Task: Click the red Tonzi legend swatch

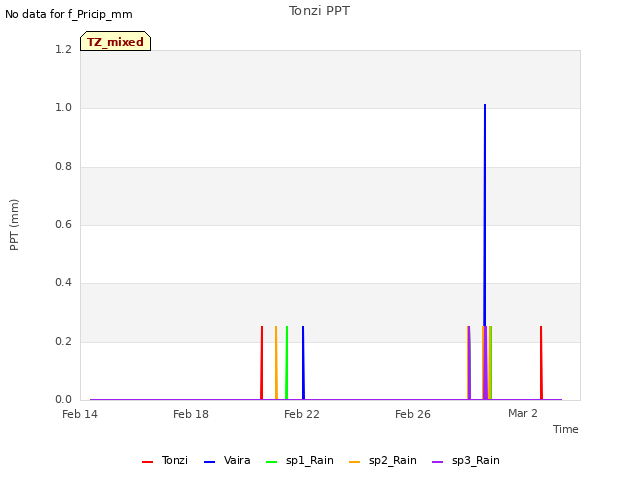Action: pyautogui.click(x=147, y=462)
